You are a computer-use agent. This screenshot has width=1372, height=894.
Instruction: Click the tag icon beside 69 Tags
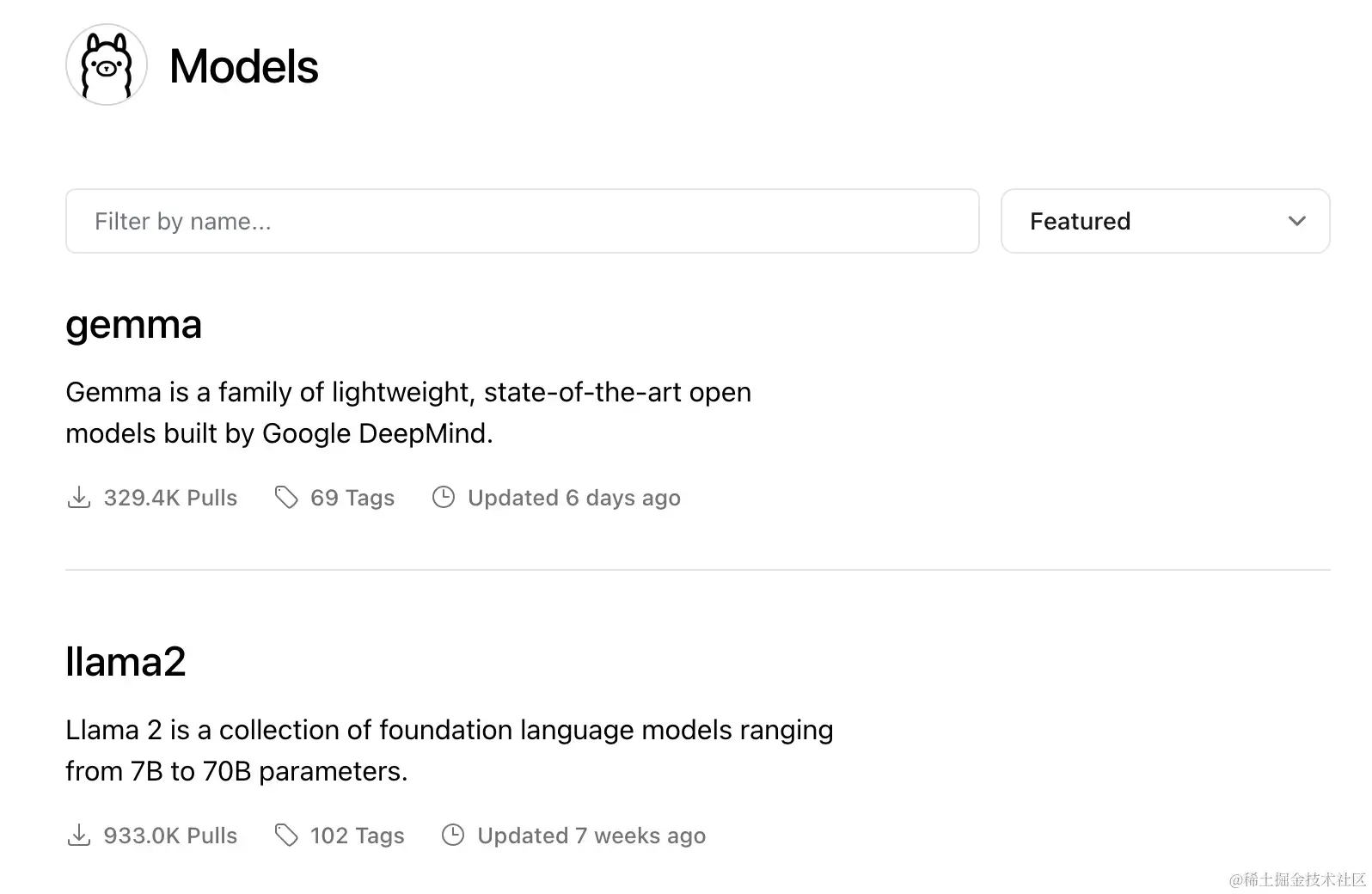tap(286, 498)
